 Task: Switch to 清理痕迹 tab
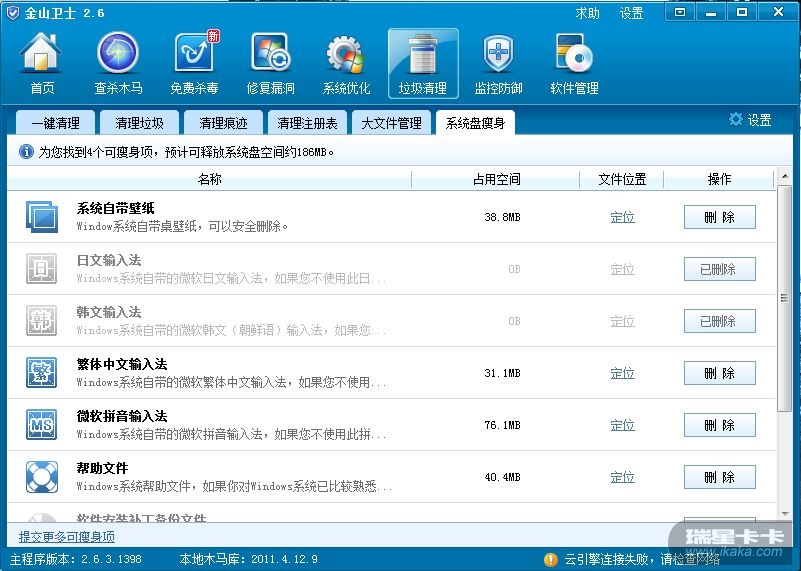point(223,123)
